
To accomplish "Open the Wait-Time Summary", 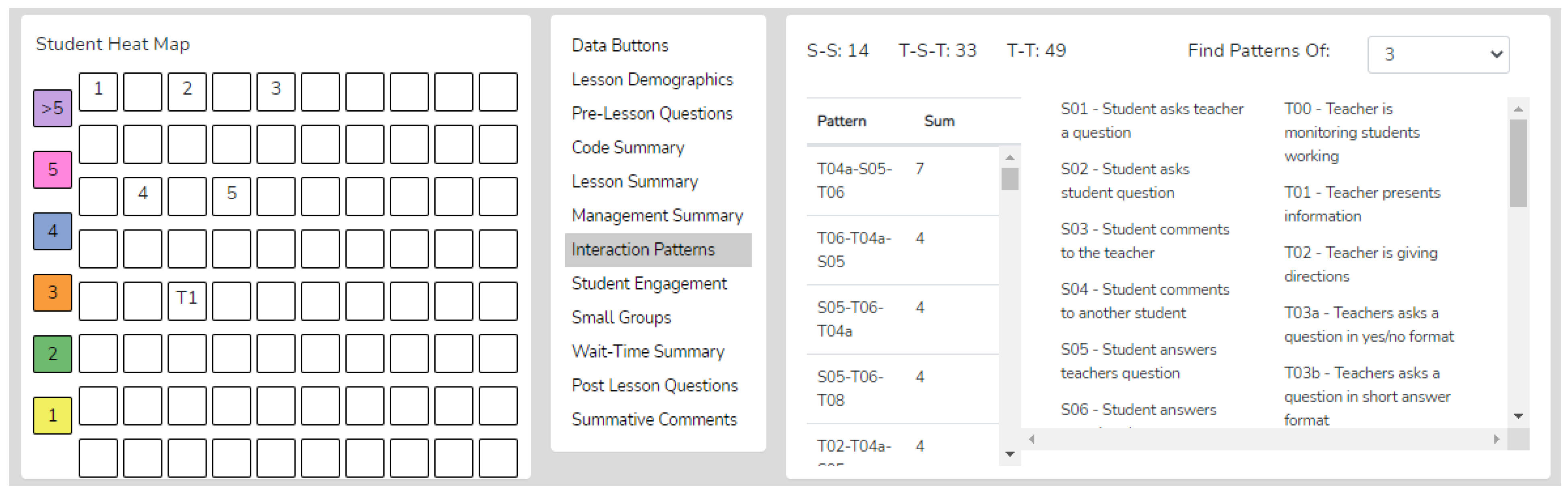I will [648, 352].
